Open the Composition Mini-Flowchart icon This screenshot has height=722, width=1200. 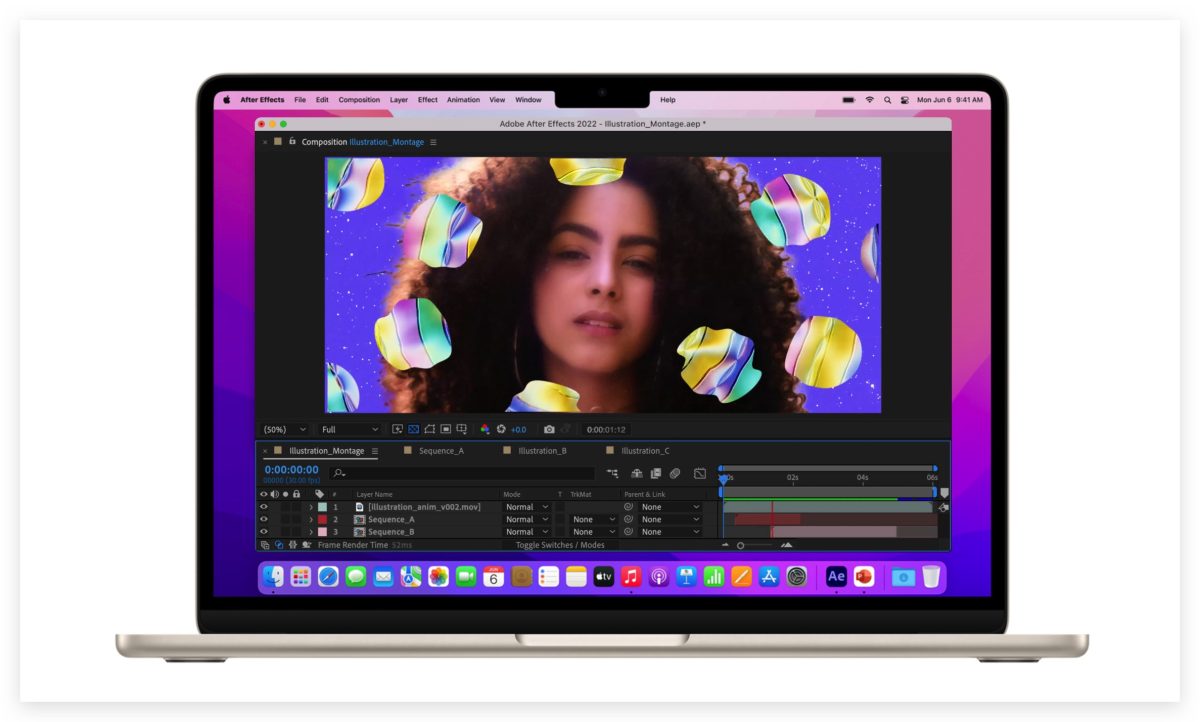pyautogui.click(x=613, y=472)
